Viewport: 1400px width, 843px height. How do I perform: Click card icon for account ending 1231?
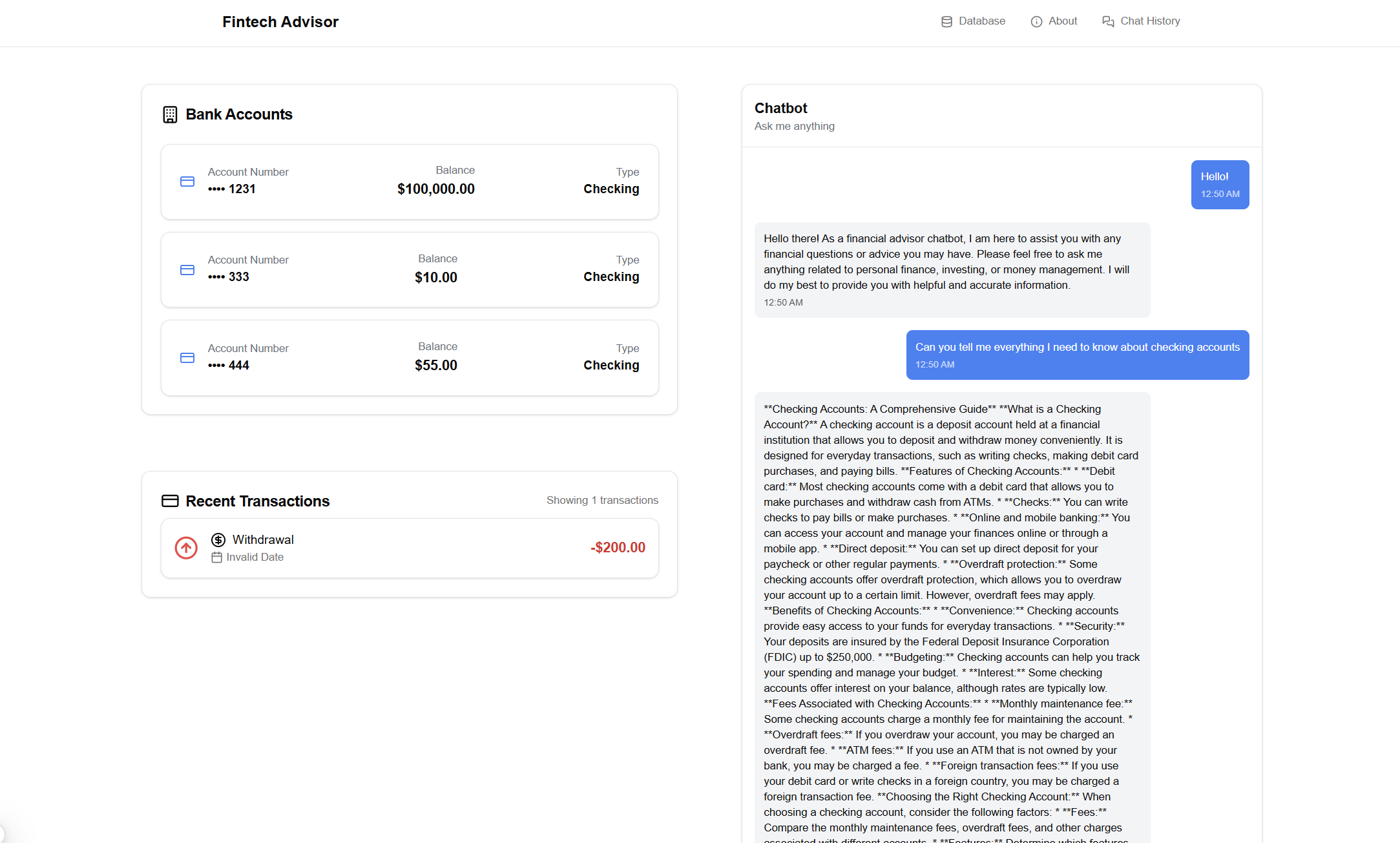(187, 182)
